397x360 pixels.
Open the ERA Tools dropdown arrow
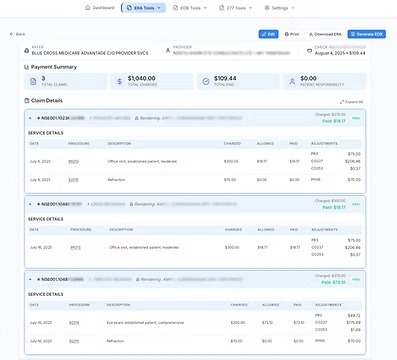point(159,8)
